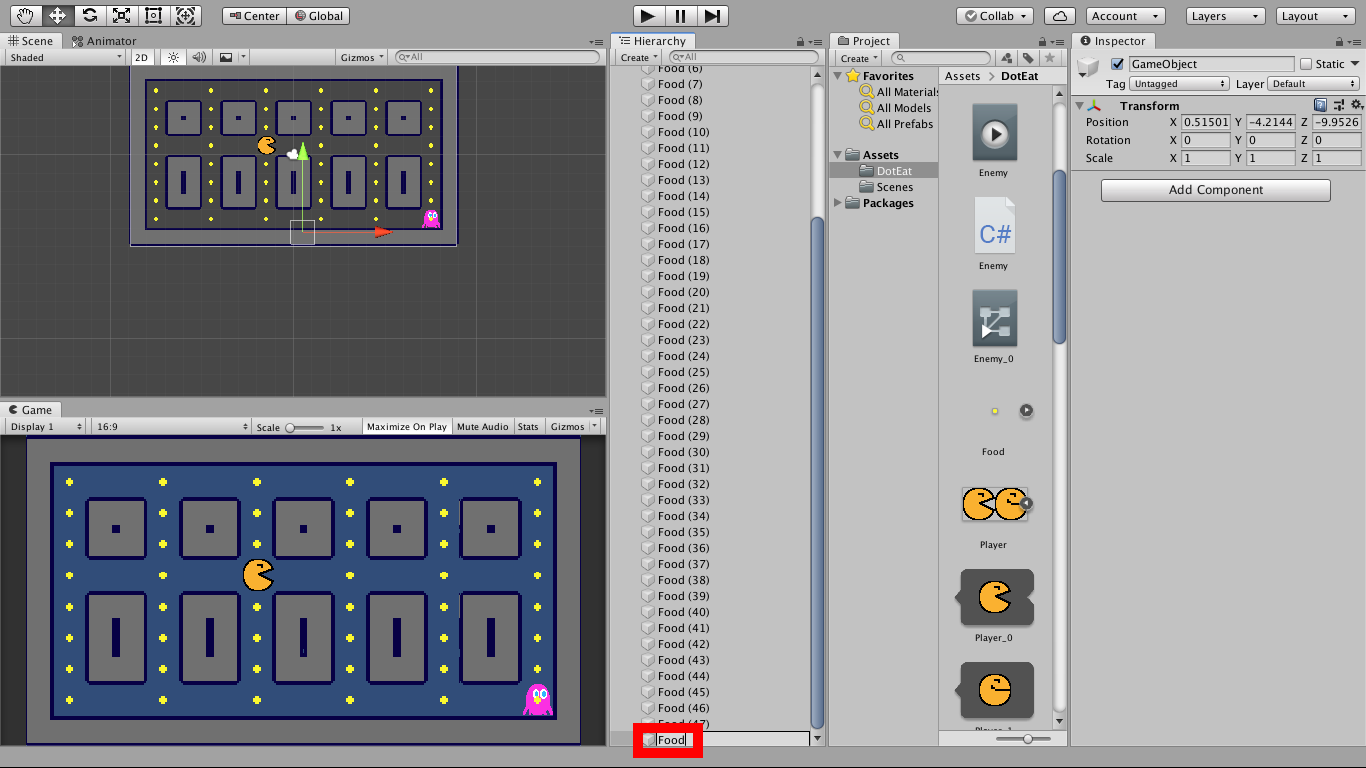
Task: Open the Account dropdown
Action: coord(1125,16)
